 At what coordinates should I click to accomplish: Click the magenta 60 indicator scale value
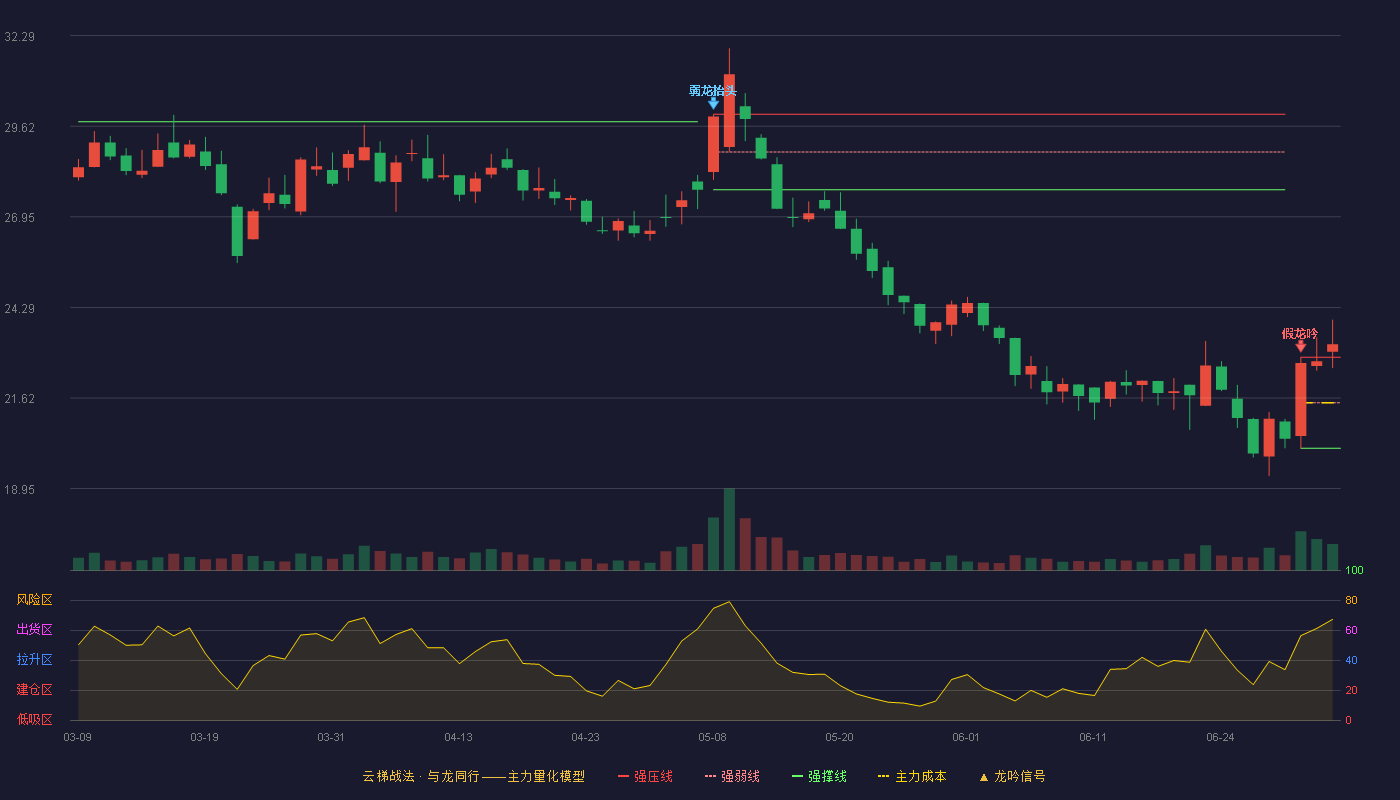[1351, 630]
